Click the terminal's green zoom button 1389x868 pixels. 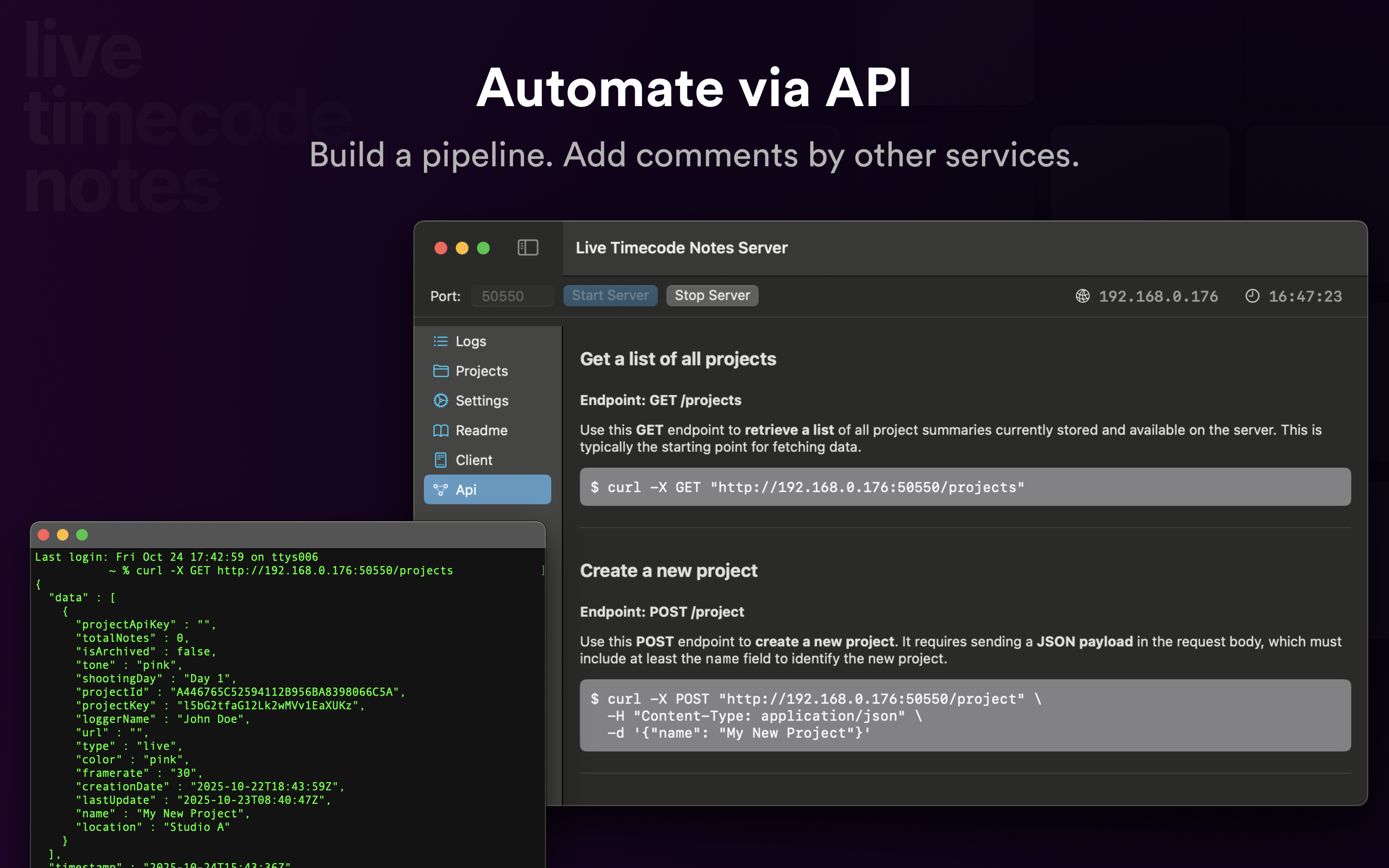pos(82,535)
